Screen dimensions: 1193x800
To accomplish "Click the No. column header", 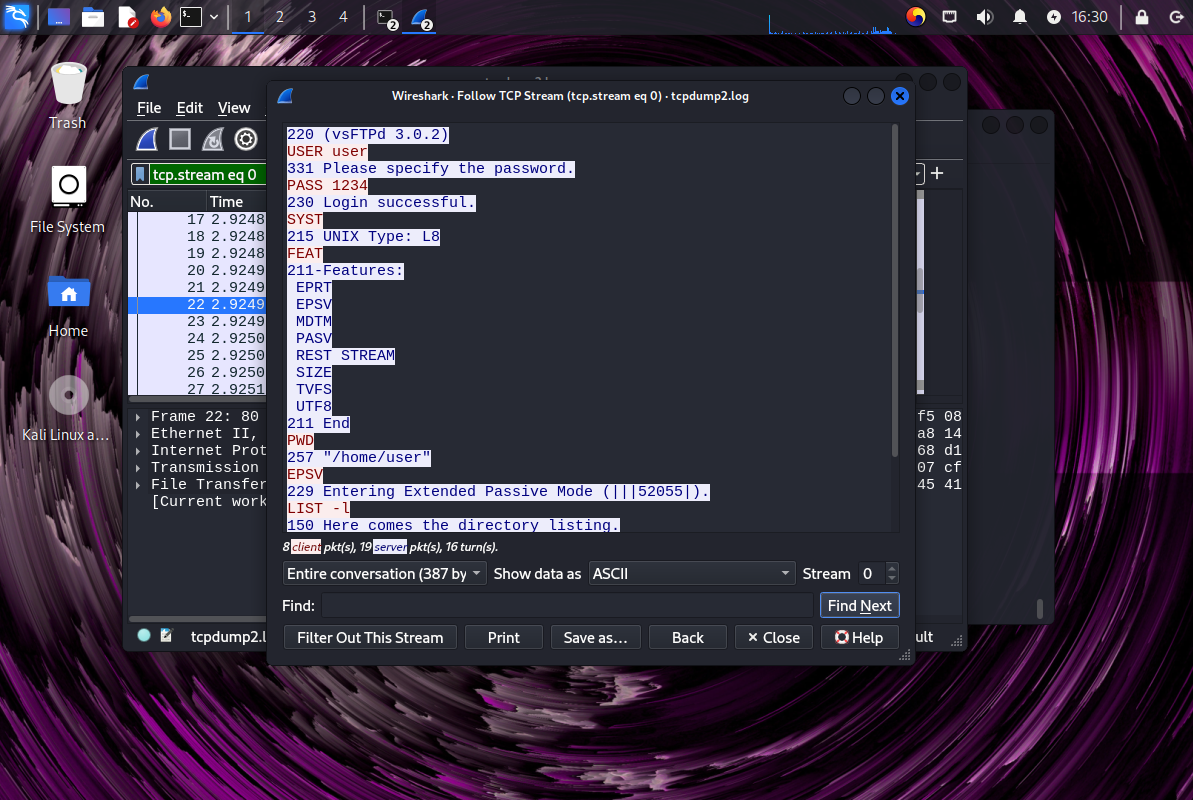I will click(x=167, y=202).
